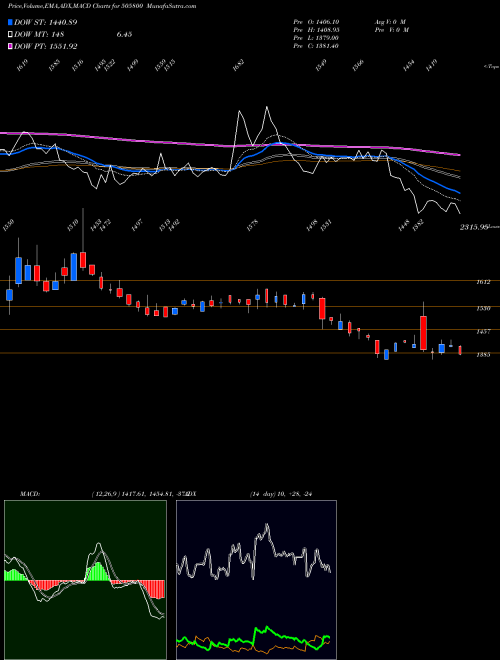The height and width of the screenshot is (660, 500).
Task: Click the red MACD histogram bars at right
Action: tap(152, 589)
